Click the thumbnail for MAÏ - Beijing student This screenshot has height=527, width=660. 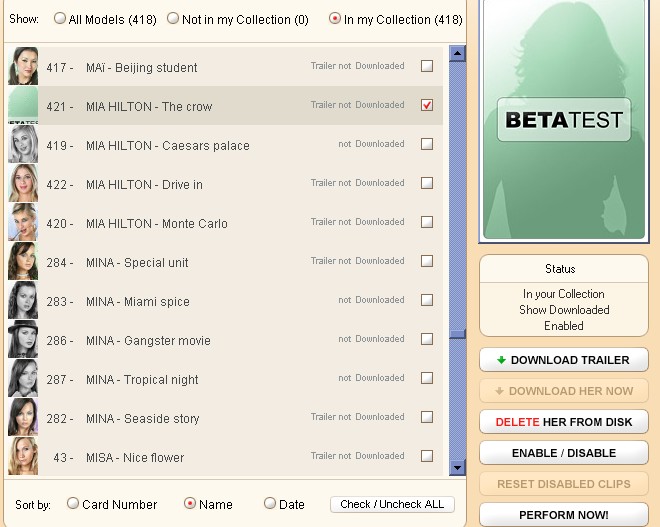23,67
